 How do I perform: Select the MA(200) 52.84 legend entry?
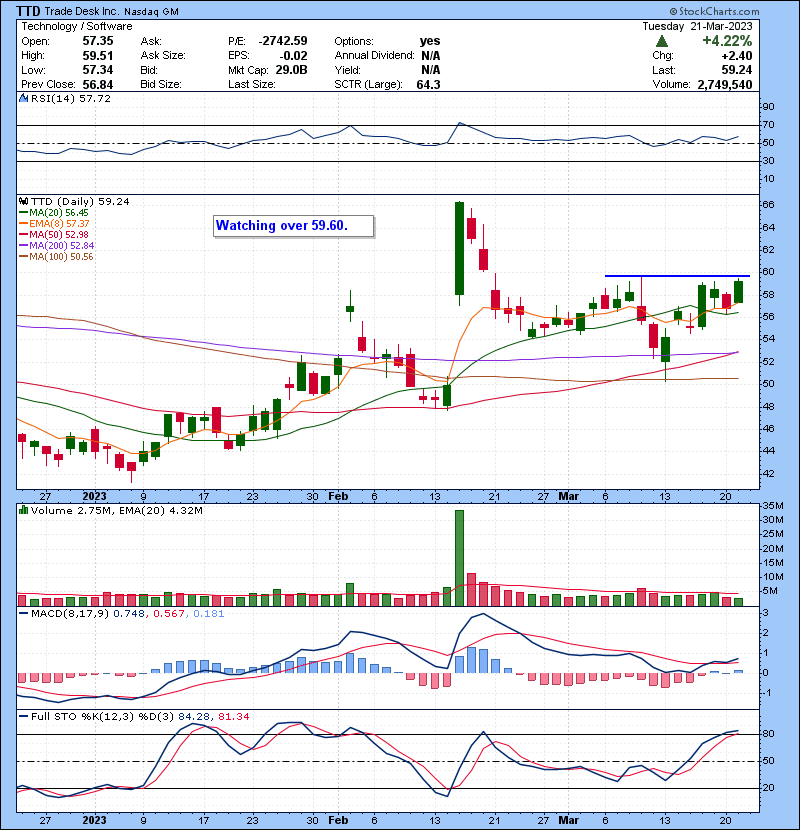56,246
